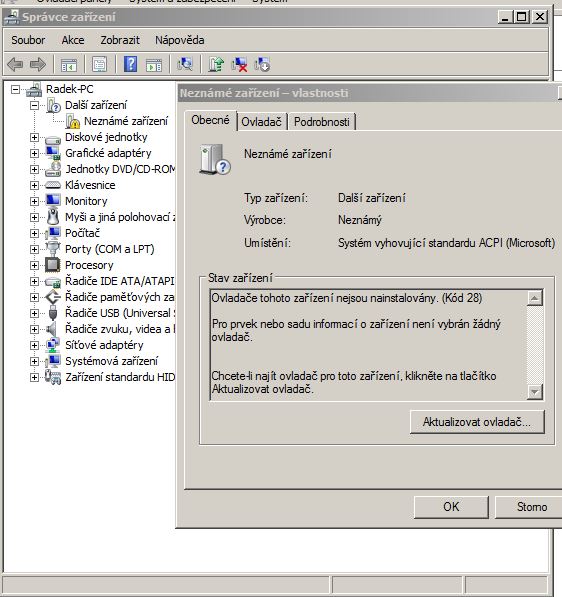Click the Forward arrow toolbar icon

(38, 64)
